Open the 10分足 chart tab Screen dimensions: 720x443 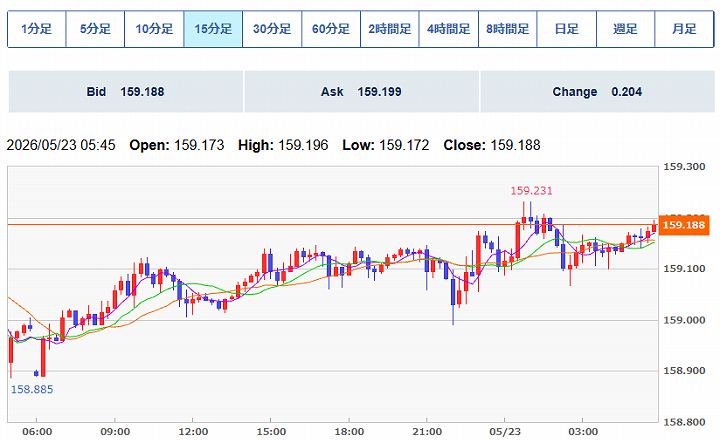(154, 29)
